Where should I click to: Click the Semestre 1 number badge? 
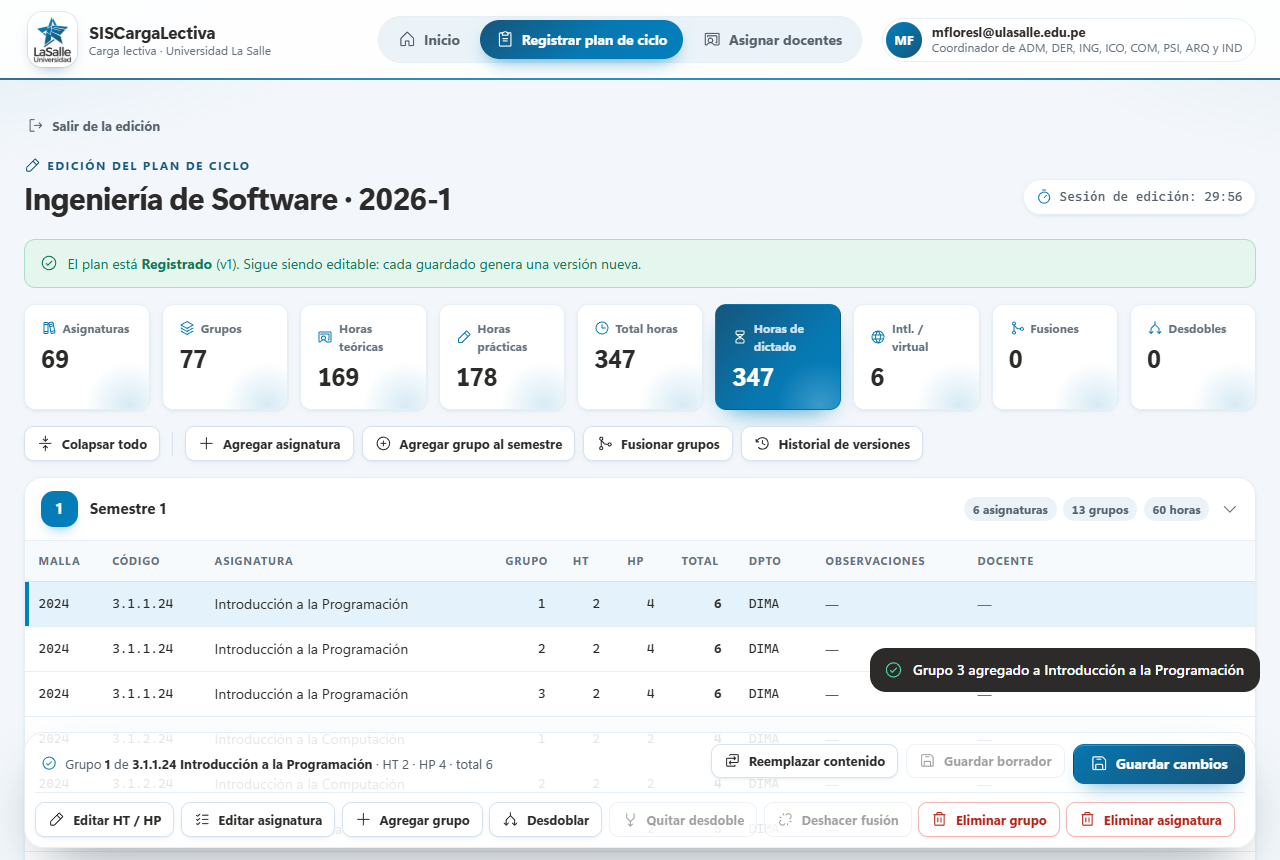(59, 509)
